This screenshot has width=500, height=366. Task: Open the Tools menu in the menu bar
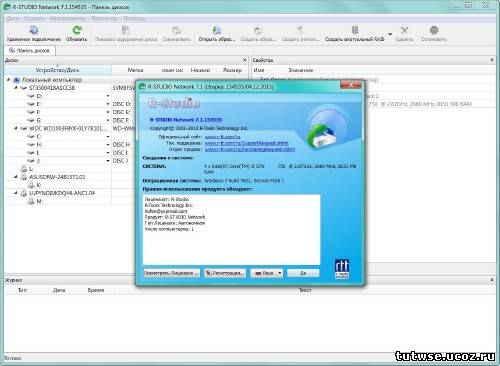68,18
